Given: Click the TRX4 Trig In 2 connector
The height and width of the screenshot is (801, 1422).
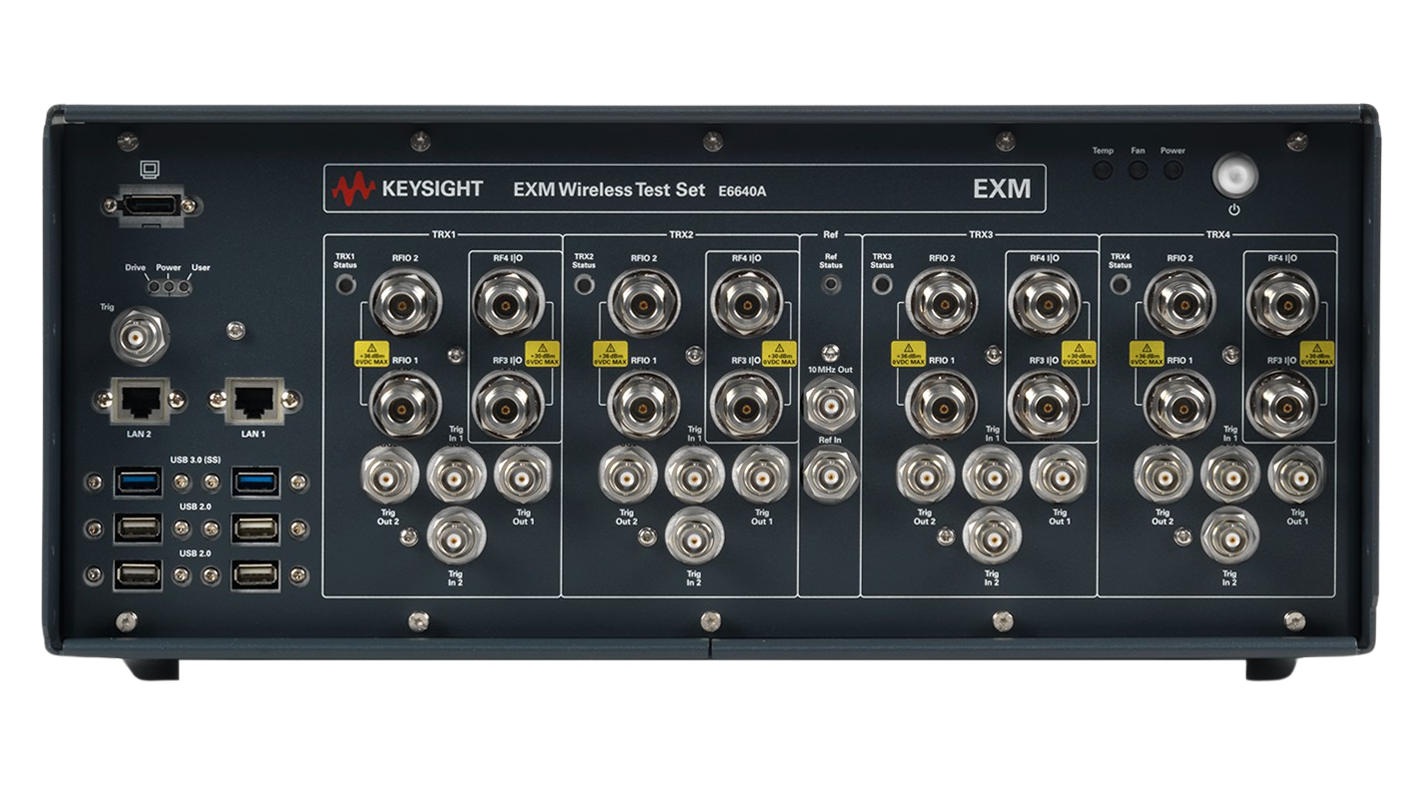Looking at the screenshot, I should pyautogui.click(x=1229, y=537).
